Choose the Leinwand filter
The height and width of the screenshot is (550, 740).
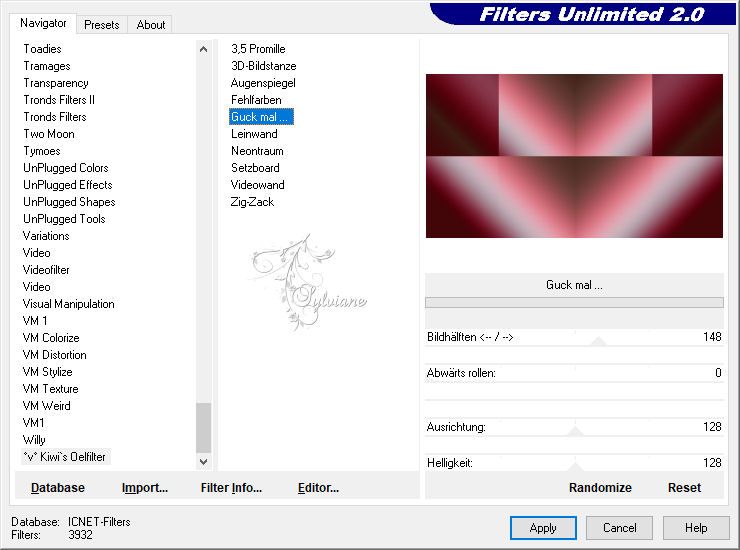click(254, 134)
